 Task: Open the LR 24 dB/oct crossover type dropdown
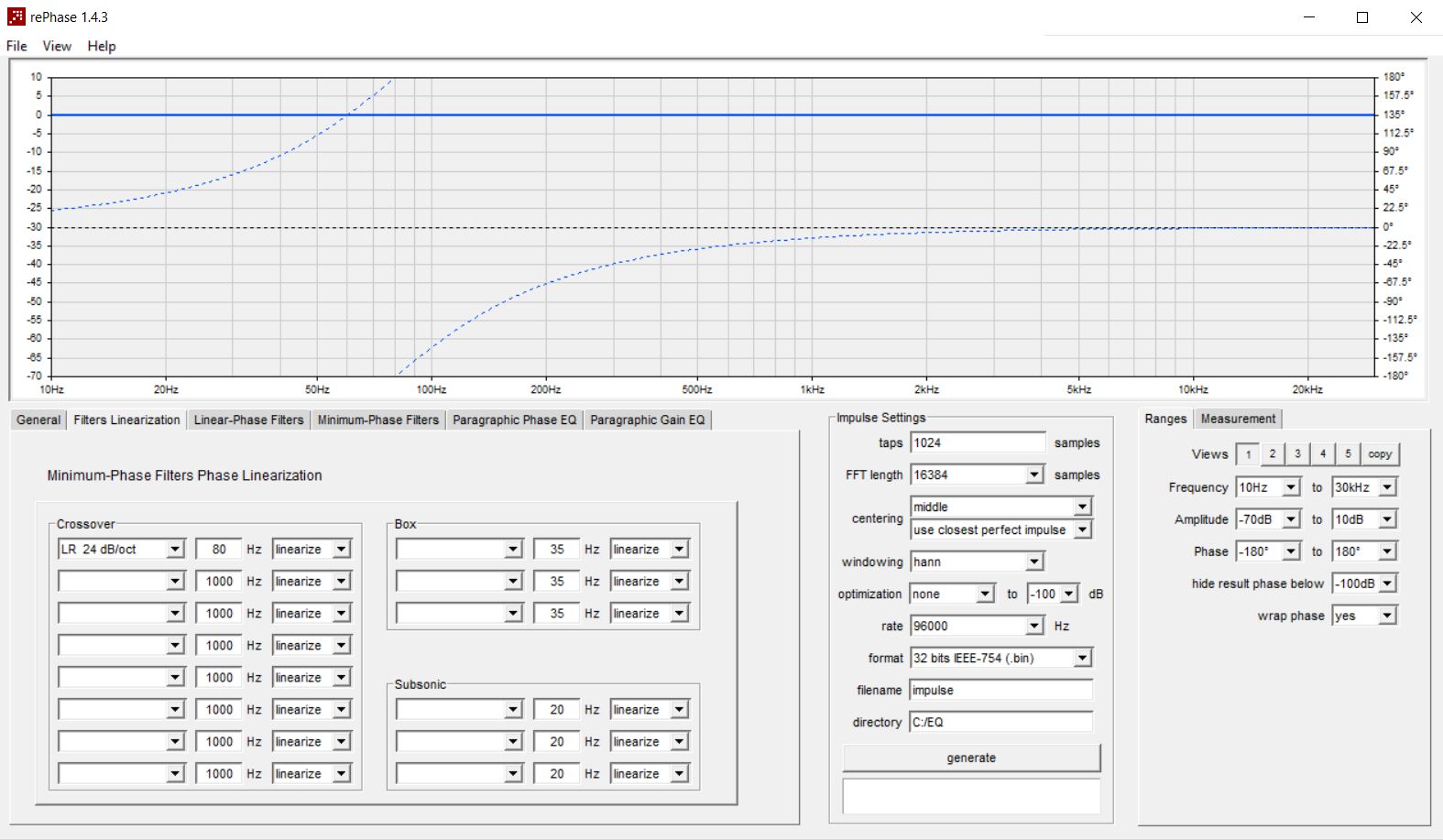(121, 549)
